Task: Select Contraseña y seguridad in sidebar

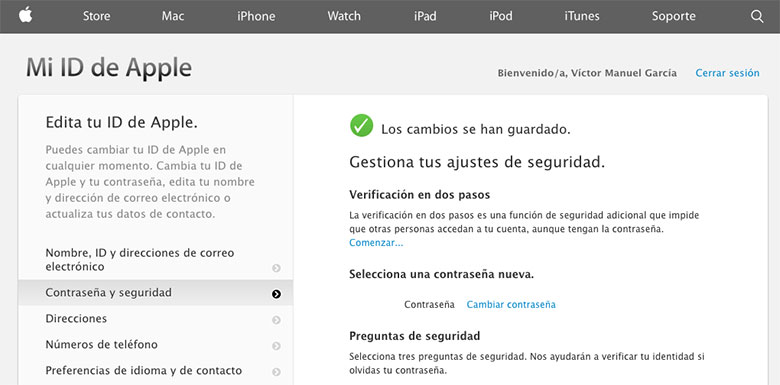Action: [x=156, y=292]
